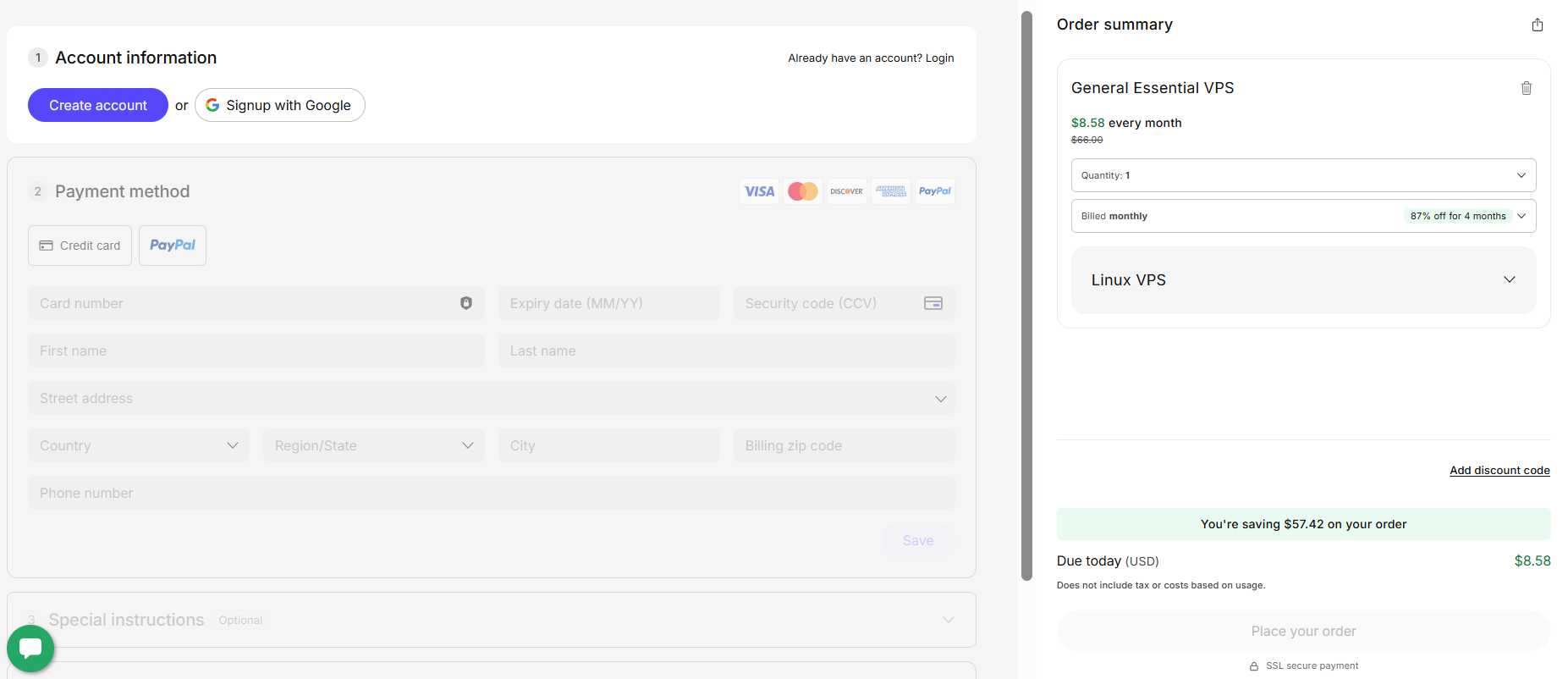
Task: Select the Credit card payment tab
Action: click(x=80, y=246)
